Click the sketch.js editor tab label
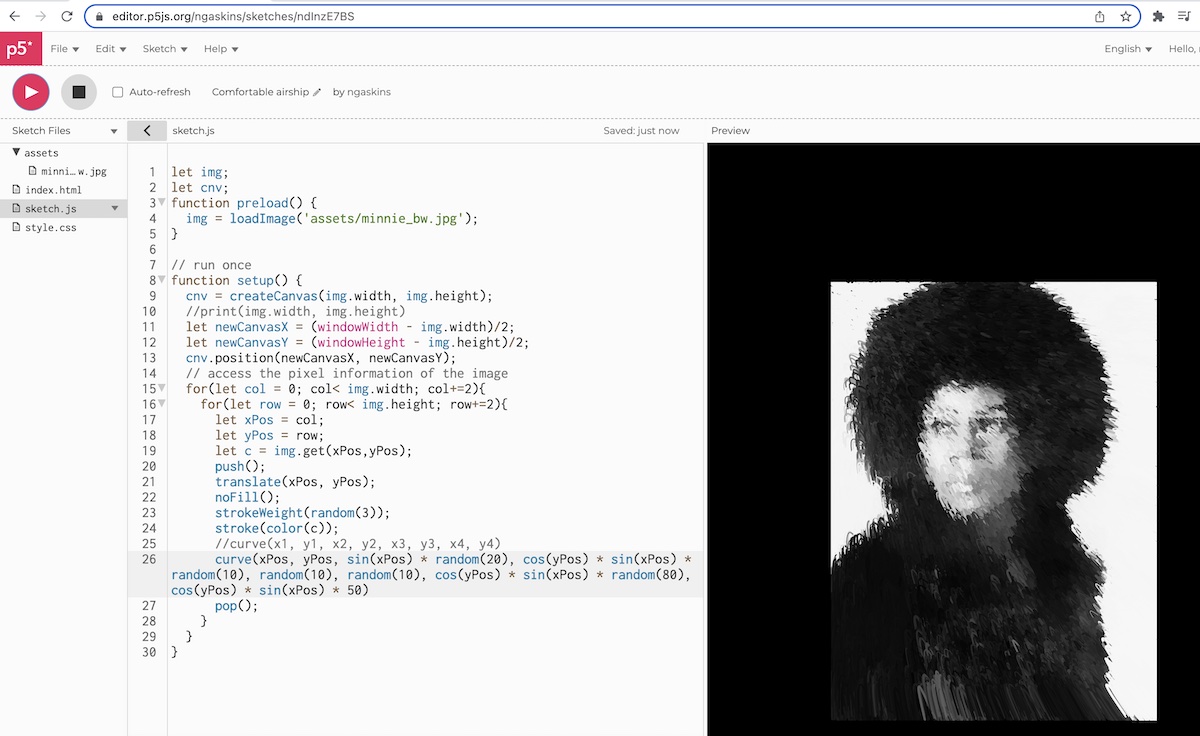Screen dimensions: 1200x736 (193, 131)
